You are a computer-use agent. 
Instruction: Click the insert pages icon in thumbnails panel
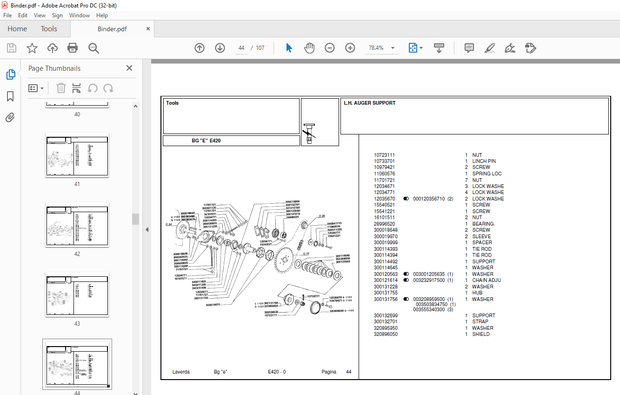(x=76, y=88)
